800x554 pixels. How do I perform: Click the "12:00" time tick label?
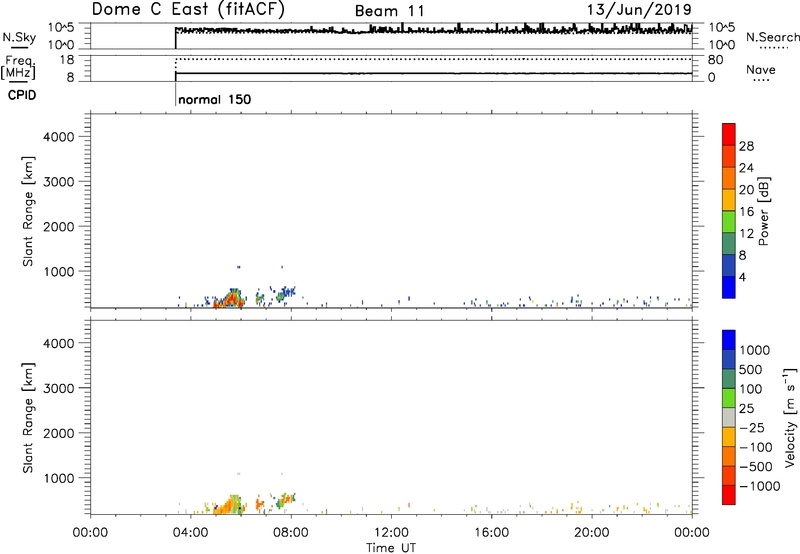[x=391, y=533]
